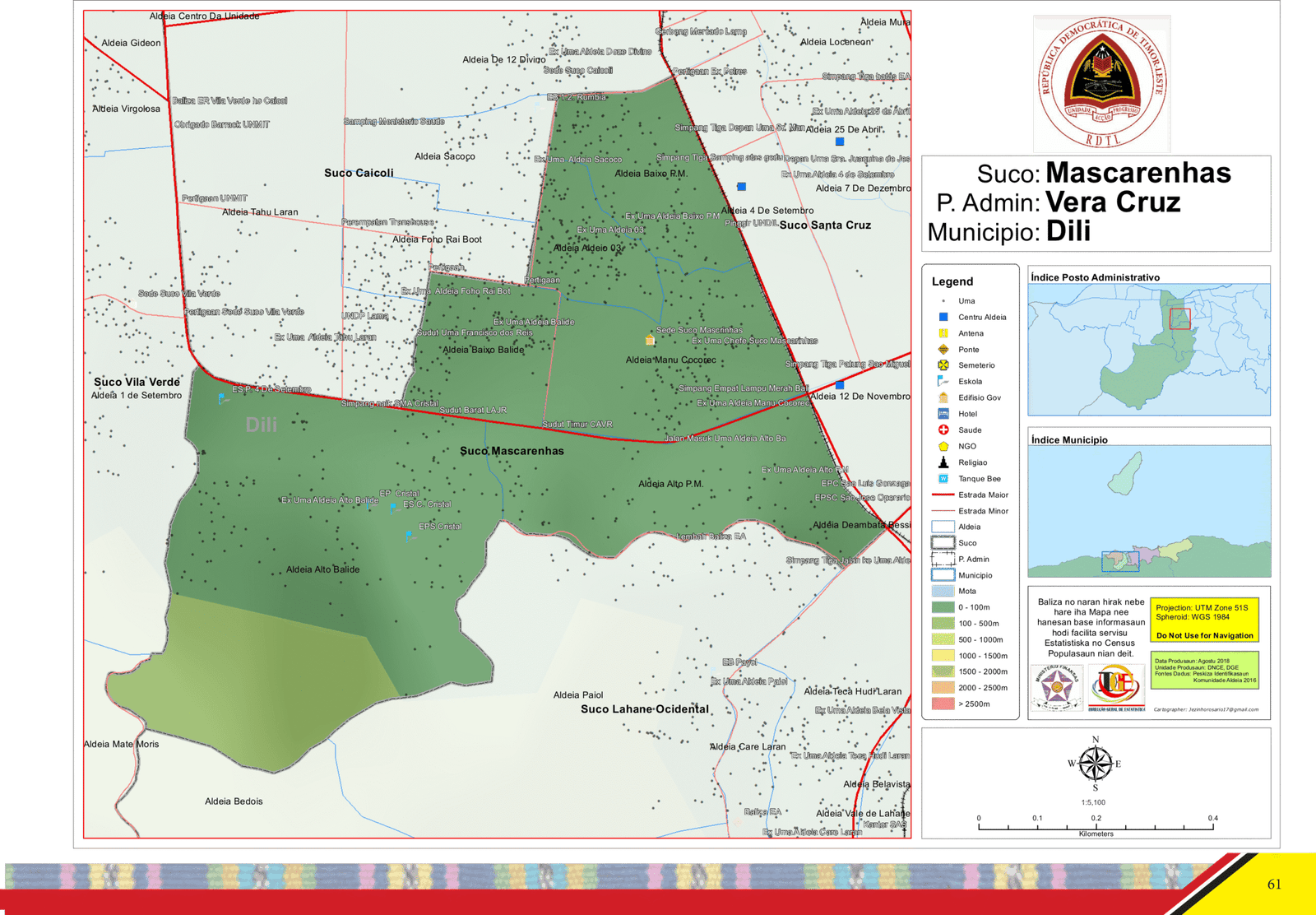1316x915 pixels.
Task: Click the RDTL national emblem logo
Action: [x=1101, y=83]
